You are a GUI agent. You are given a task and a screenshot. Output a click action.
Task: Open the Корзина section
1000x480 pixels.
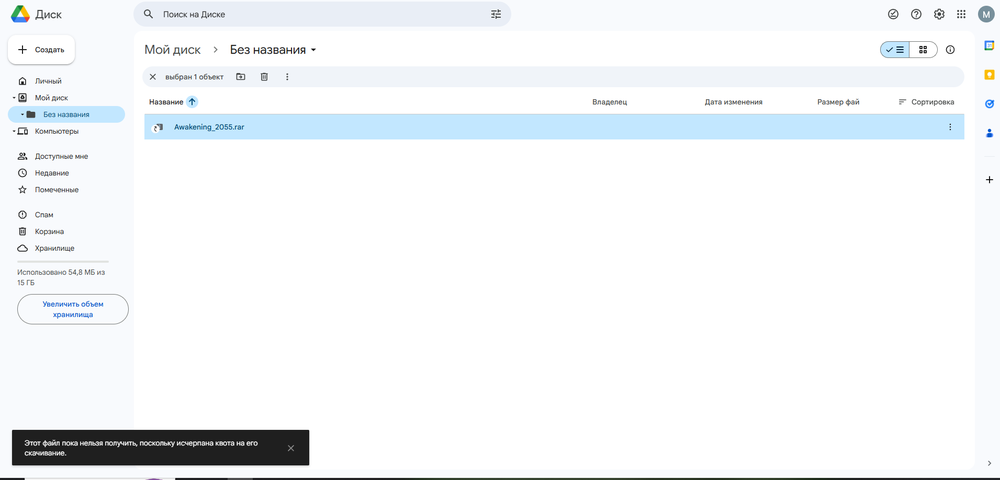point(49,231)
